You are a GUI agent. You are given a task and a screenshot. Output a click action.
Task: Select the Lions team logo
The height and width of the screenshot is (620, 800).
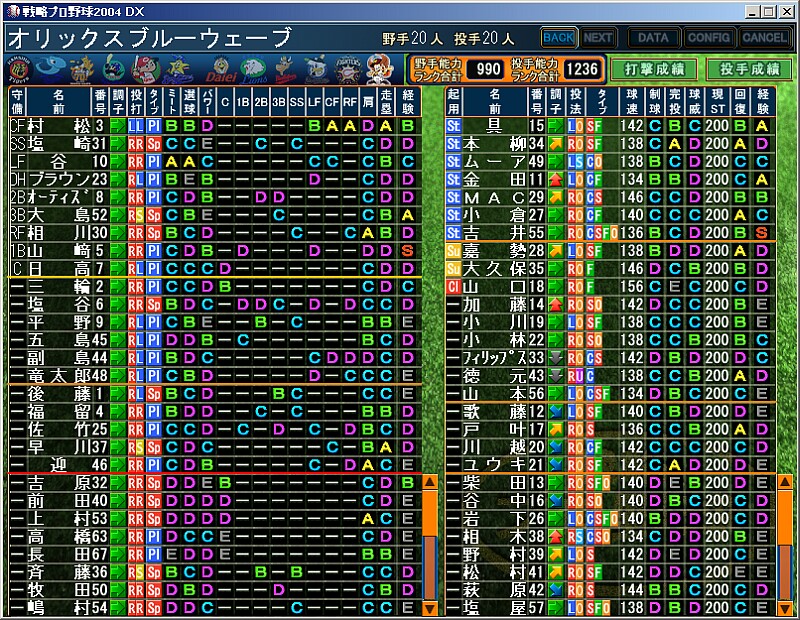[254, 69]
